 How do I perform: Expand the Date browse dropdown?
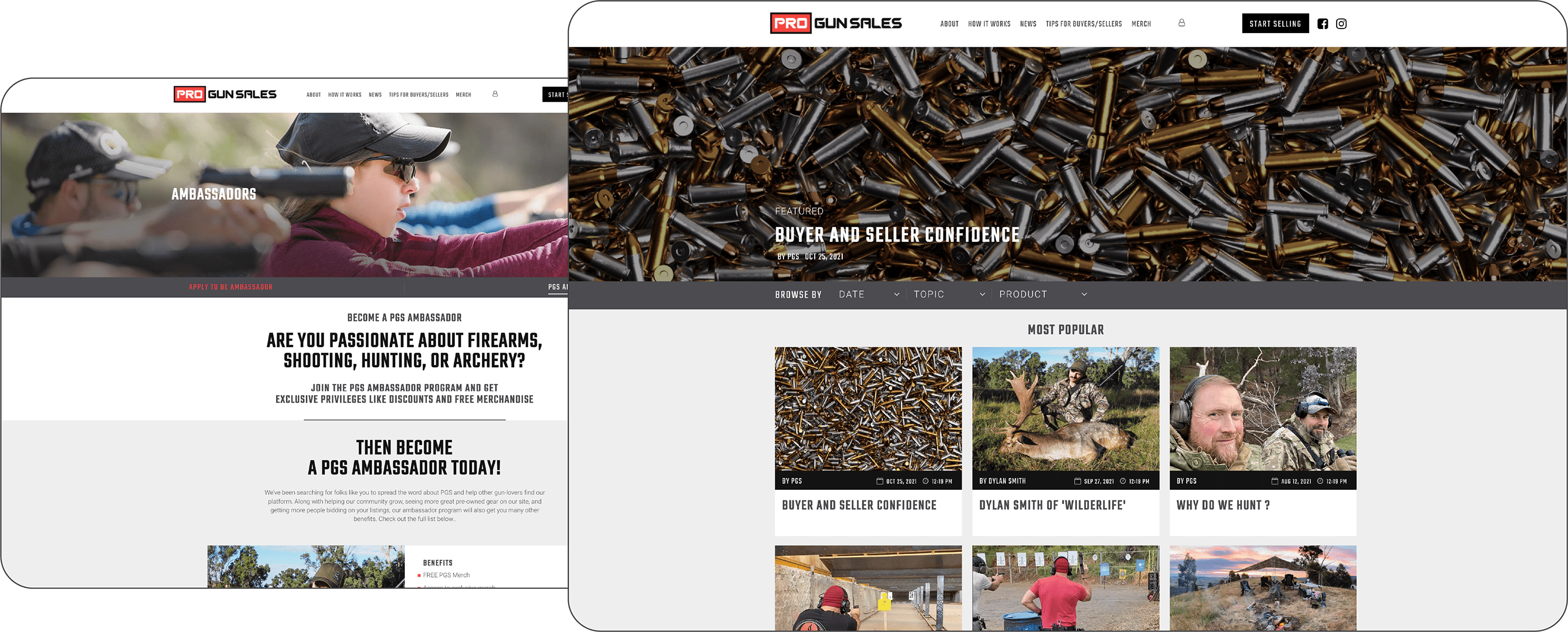click(869, 294)
